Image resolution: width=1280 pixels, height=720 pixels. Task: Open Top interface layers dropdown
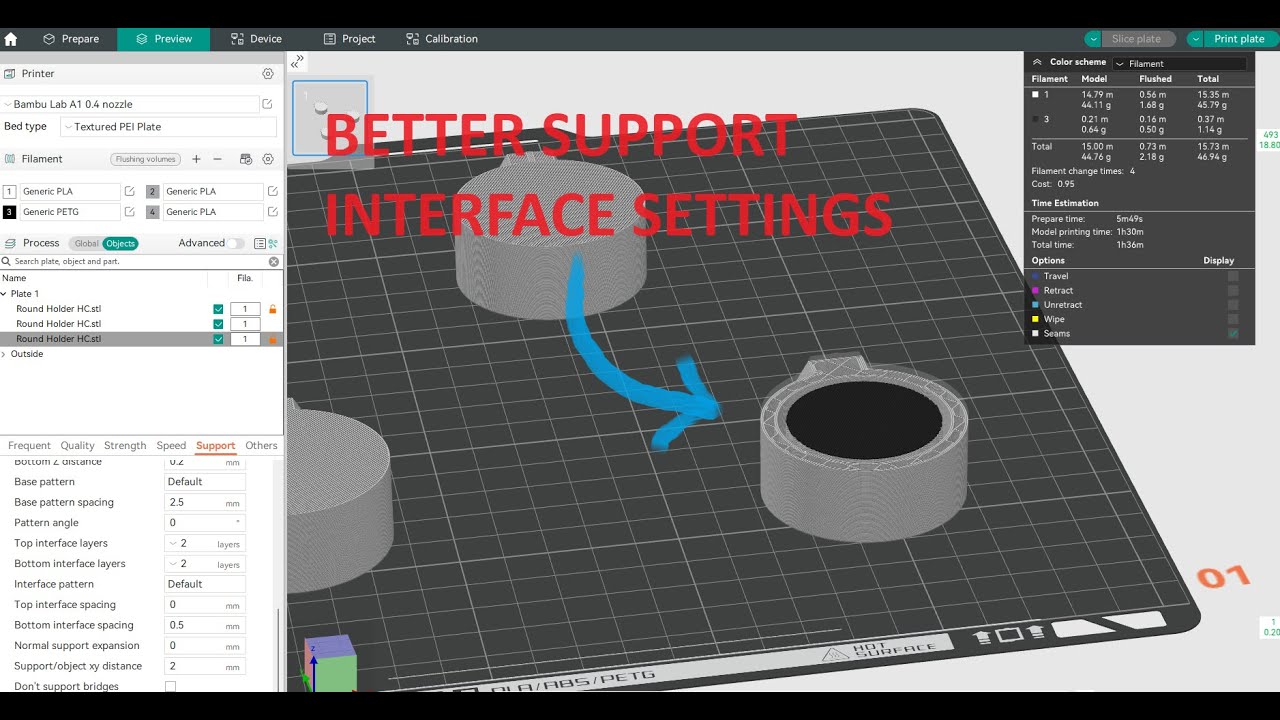205,543
